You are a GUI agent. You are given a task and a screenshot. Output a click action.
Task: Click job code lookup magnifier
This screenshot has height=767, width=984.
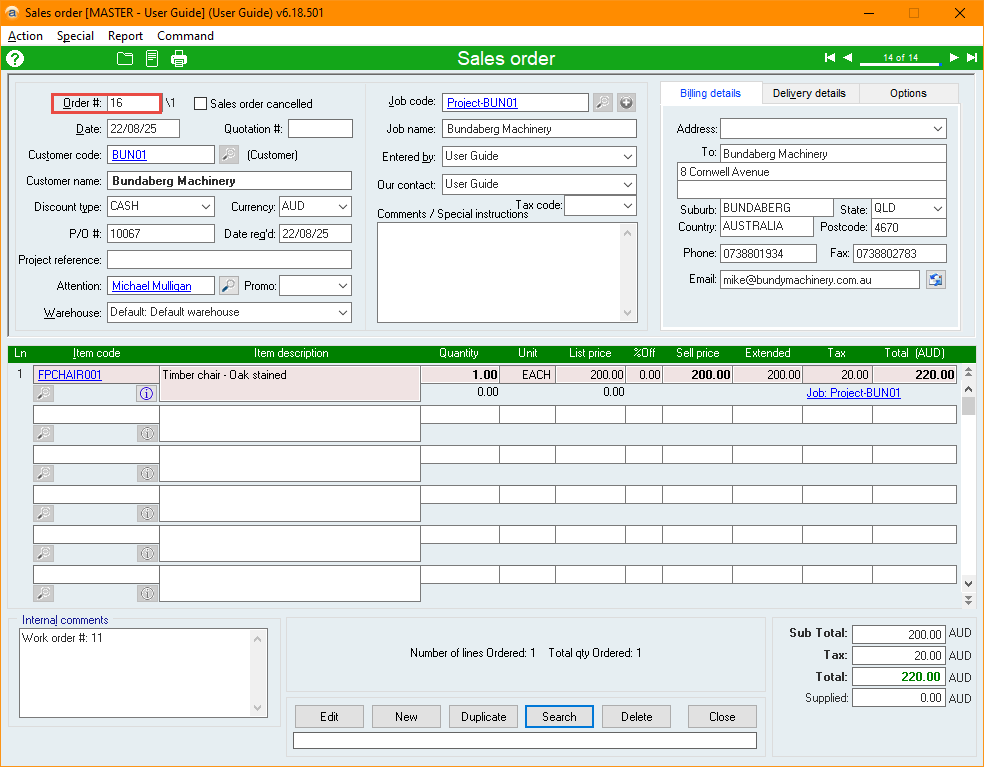coord(602,102)
